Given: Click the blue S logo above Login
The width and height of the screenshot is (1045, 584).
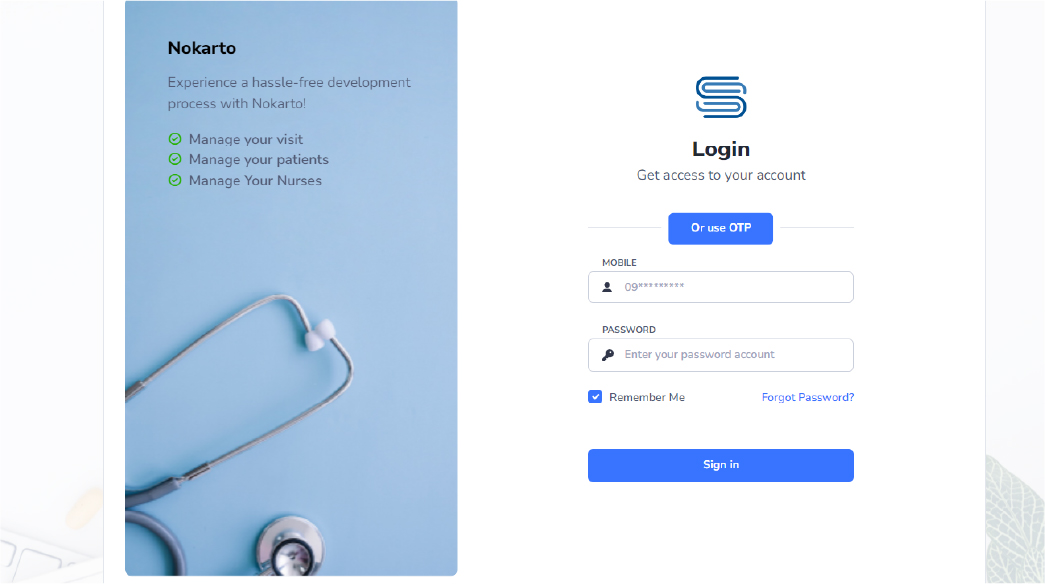Looking at the screenshot, I should click(x=720, y=97).
